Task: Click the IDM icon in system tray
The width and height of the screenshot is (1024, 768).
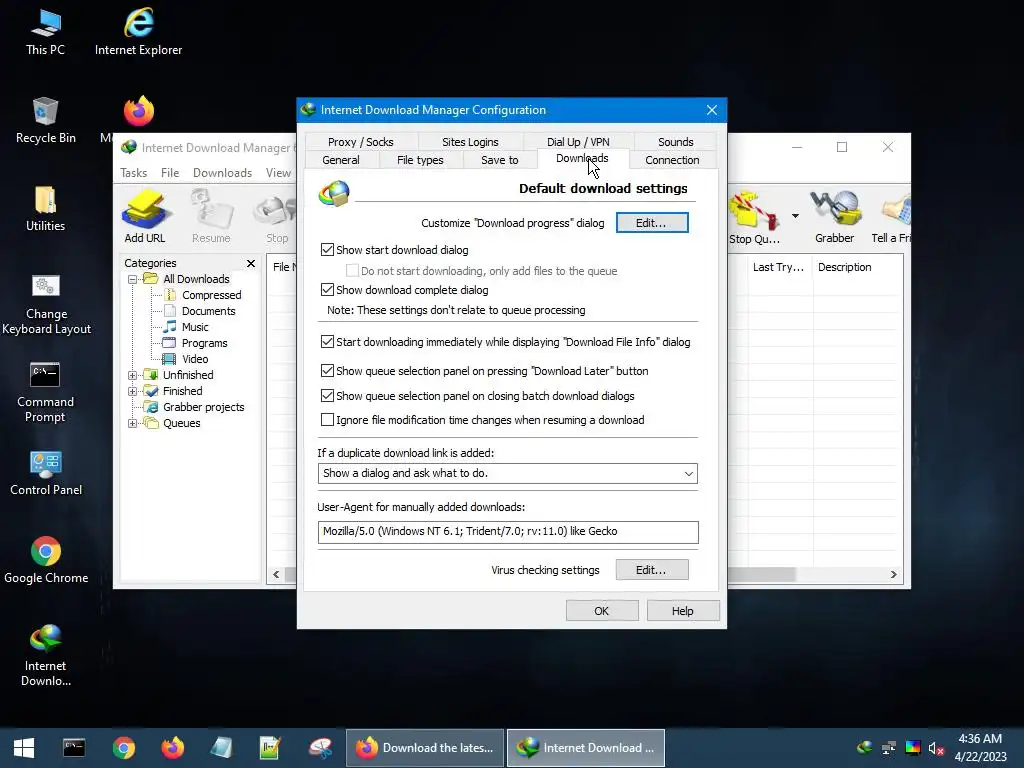Action: click(x=865, y=747)
